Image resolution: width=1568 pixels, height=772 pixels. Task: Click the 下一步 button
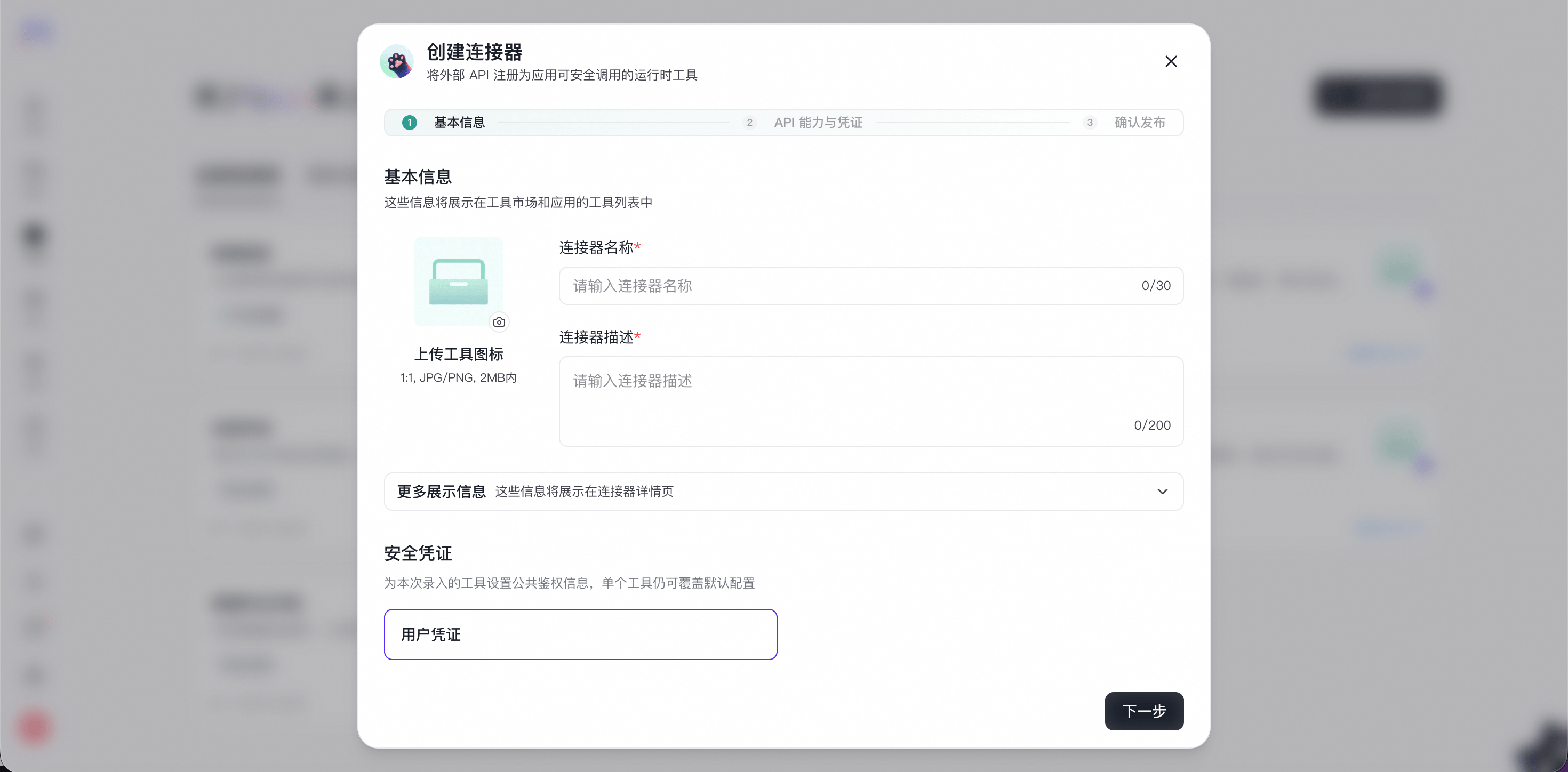1144,711
